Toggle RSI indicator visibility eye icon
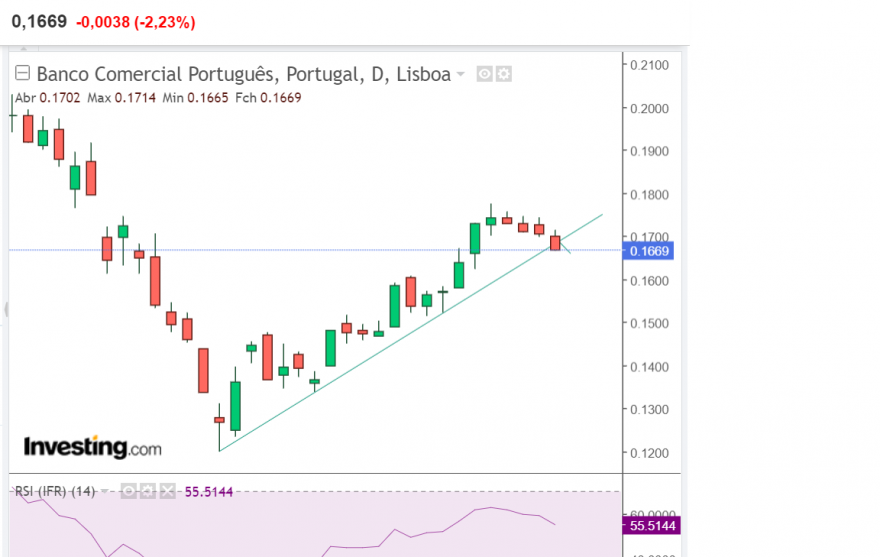This screenshot has height=557, width=880. [129, 492]
